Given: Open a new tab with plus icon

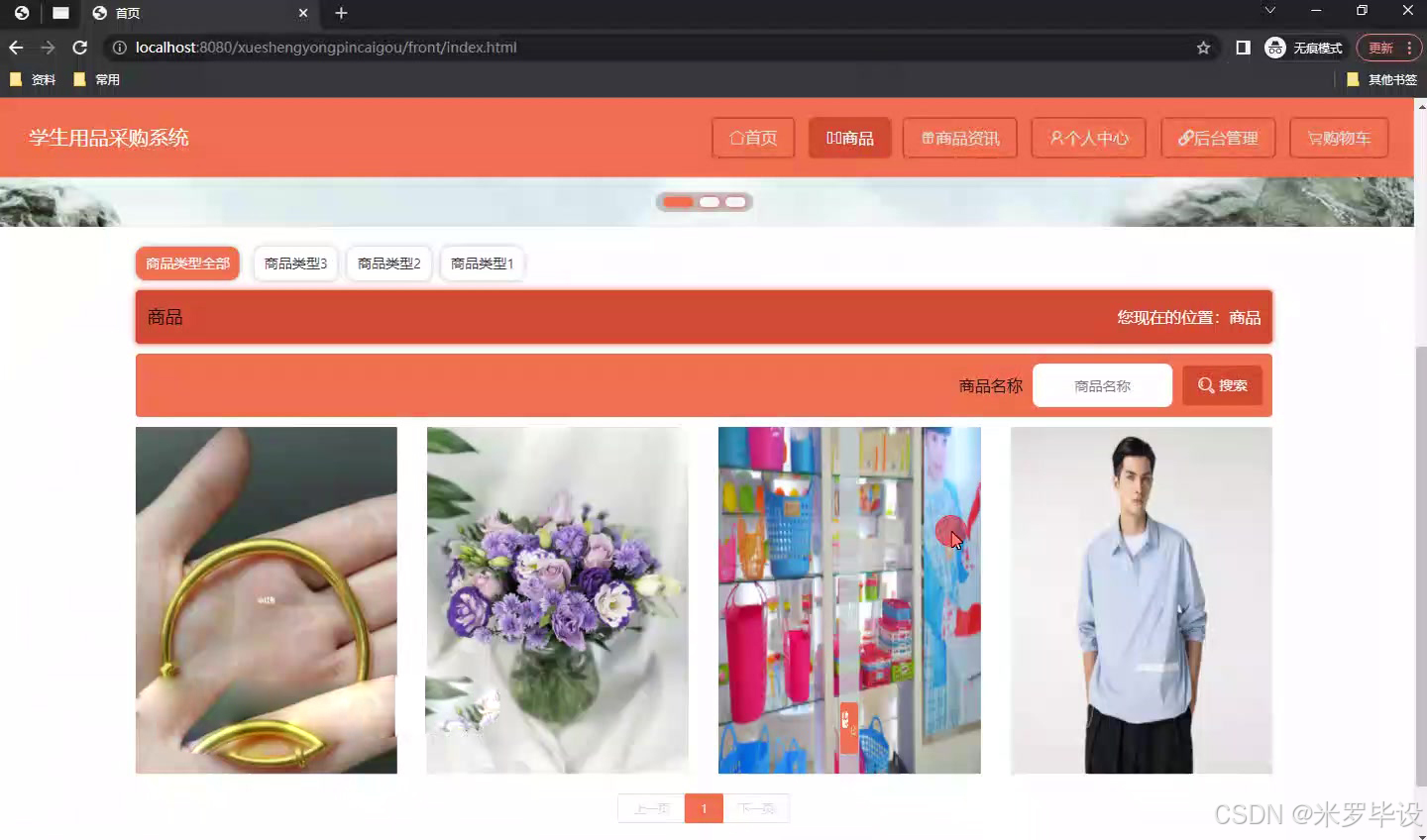Looking at the screenshot, I should click(341, 13).
